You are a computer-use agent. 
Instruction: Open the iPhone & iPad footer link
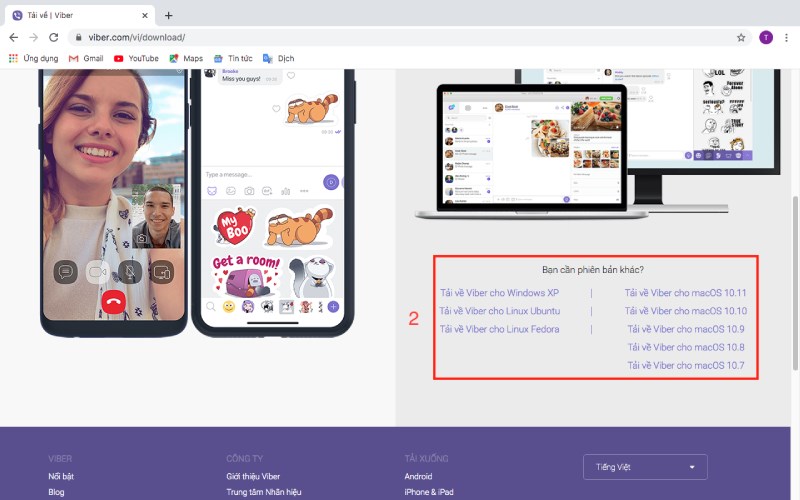(x=429, y=492)
